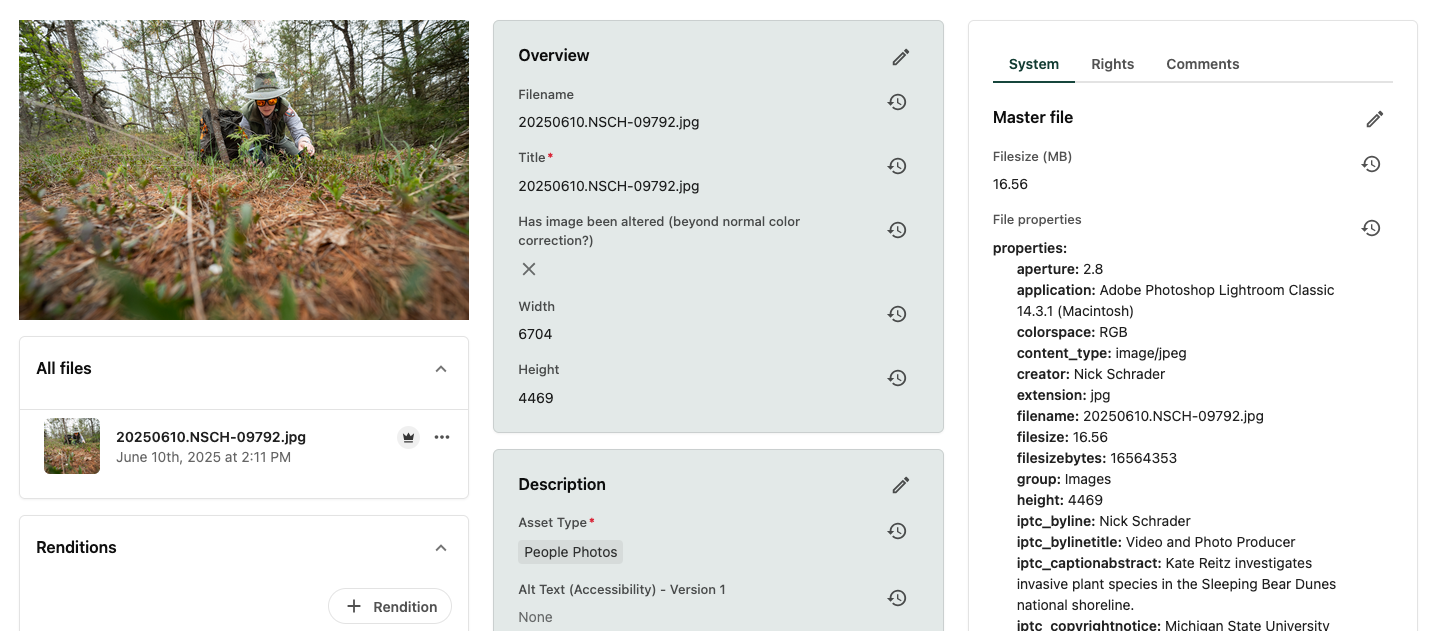
Task: Open the large forest photo preview
Action: click(244, 170)
